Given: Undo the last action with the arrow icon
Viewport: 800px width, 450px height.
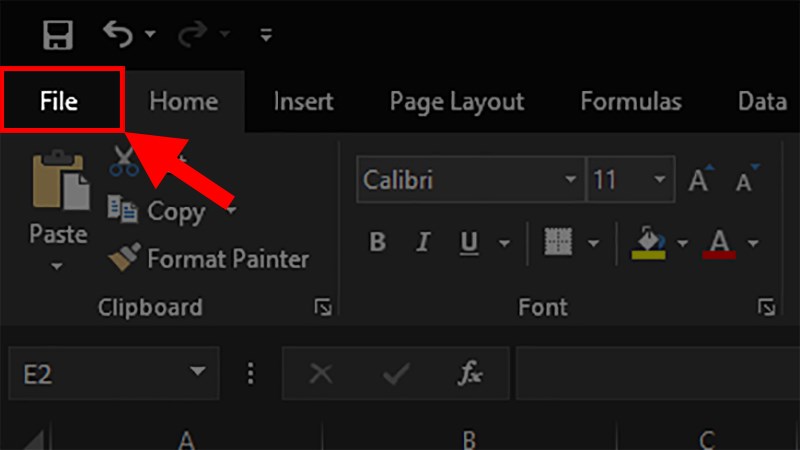Looking at the screenshot, I should [x=118, y=34].
